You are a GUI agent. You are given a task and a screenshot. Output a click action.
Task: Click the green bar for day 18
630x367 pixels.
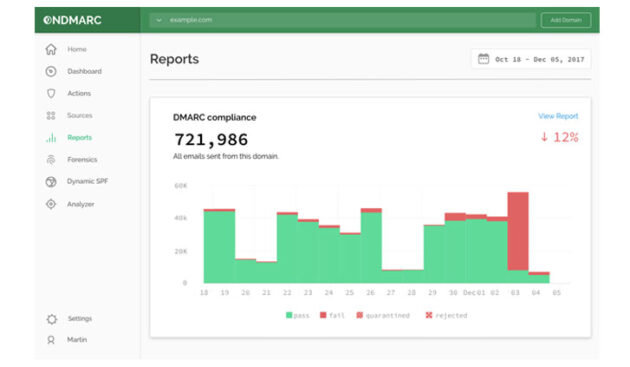tap(219, 247)
